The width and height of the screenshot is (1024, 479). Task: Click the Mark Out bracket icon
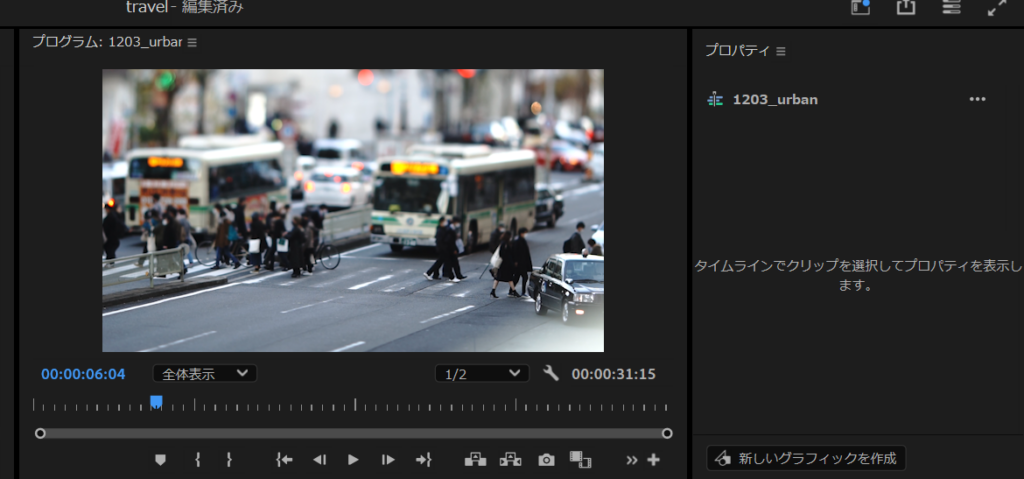229,459
